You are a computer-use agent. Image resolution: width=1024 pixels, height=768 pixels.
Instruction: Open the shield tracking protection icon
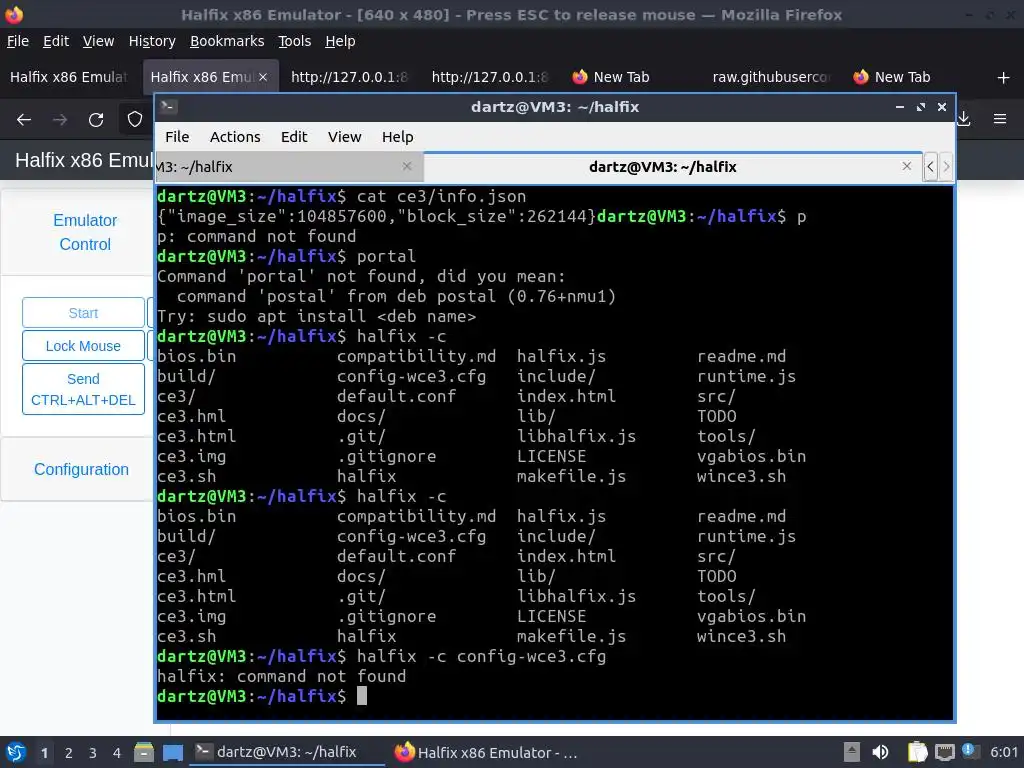[x=135, y=120]
